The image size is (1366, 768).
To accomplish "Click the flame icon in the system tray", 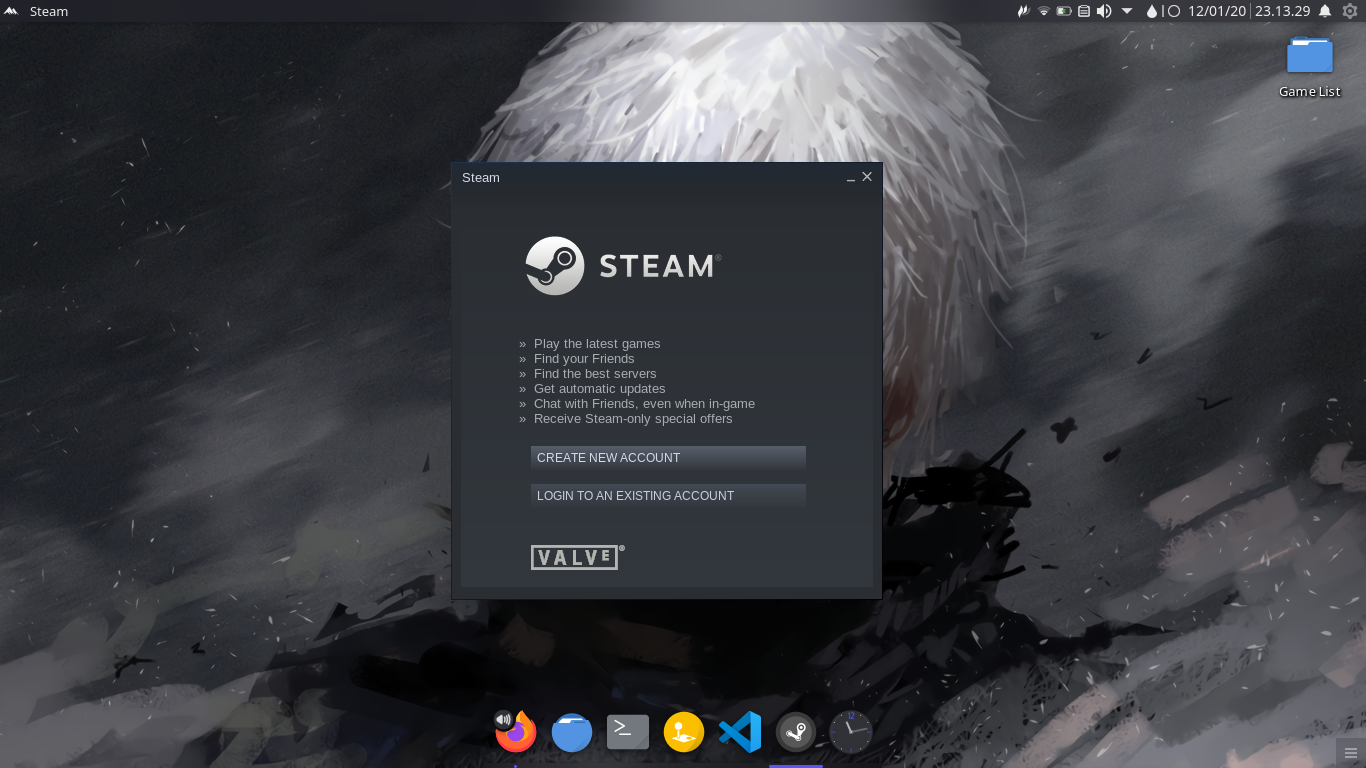I will click(1023, 11).
